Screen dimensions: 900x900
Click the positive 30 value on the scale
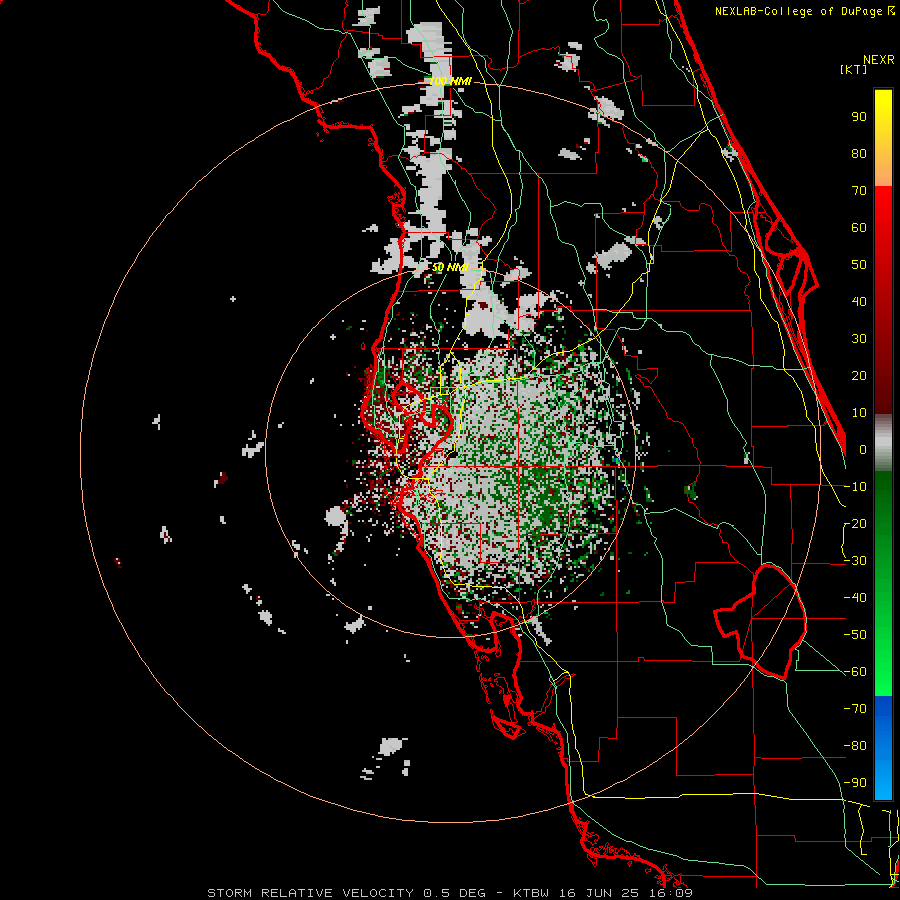click(859, 338)
